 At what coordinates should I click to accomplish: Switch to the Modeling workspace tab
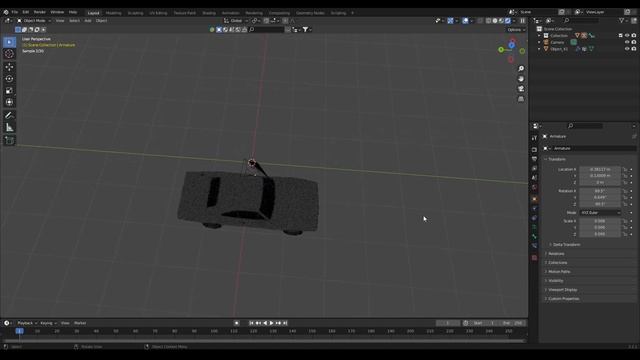[x=113, y=13]
